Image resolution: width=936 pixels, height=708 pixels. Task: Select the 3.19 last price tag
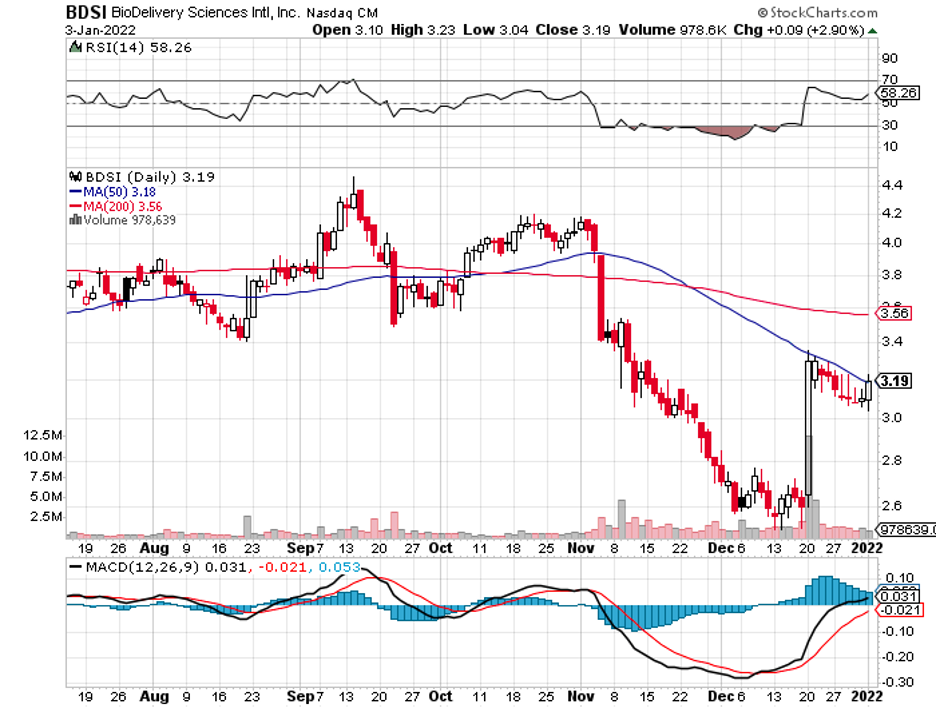(x=892, y=381)
